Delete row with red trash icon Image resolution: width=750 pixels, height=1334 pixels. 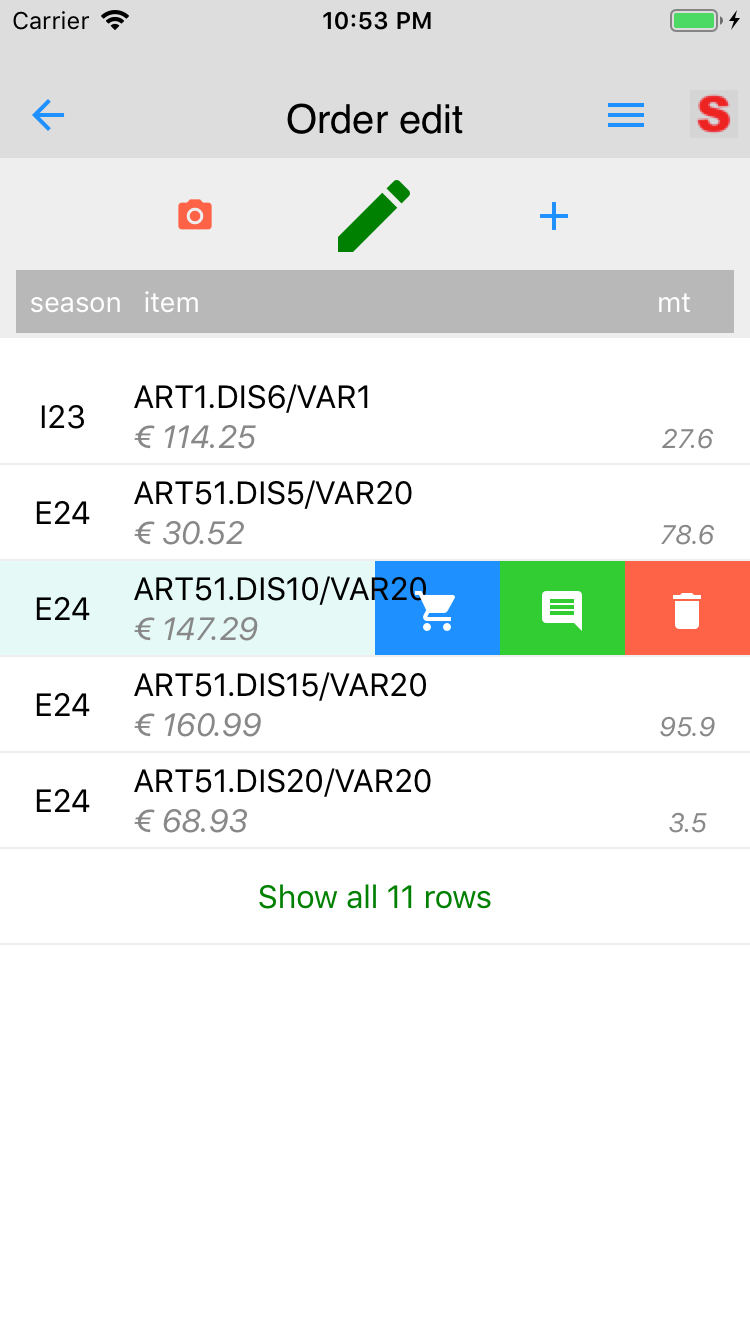[x=687, y=609]
